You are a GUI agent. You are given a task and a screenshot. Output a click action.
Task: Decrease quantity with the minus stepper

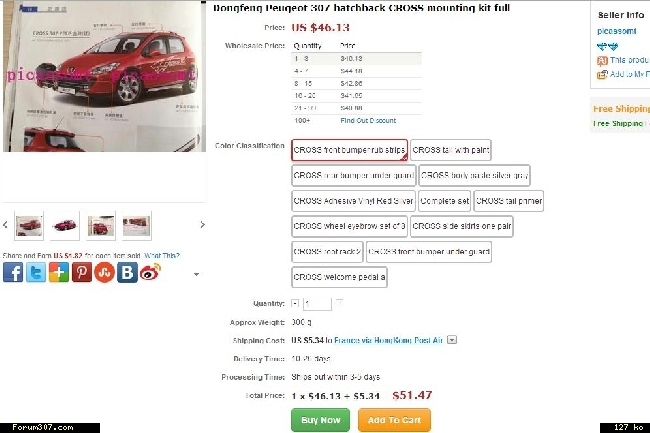(295, 303)
